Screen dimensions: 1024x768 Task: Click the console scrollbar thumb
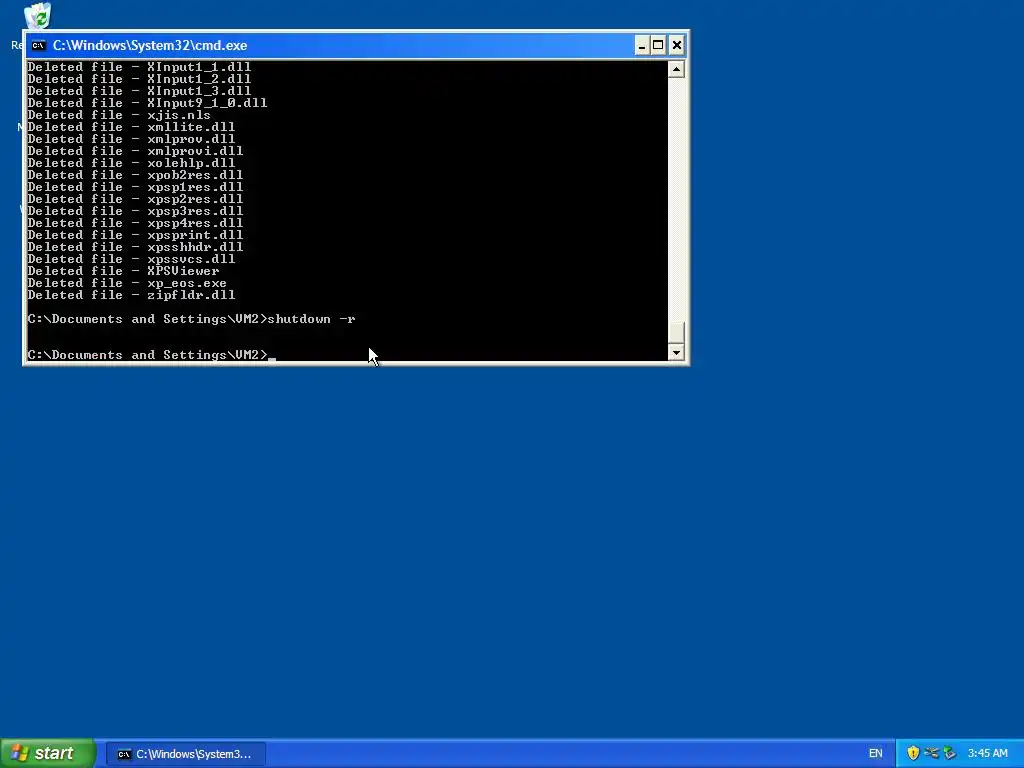click(x=676, y=332)
